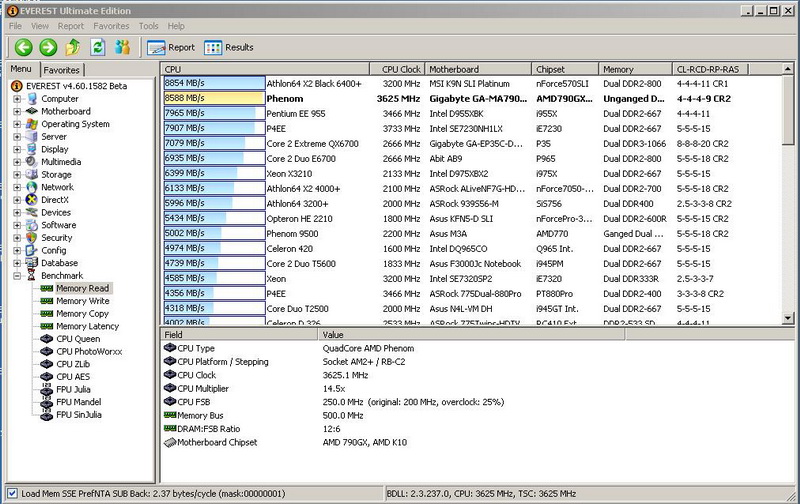Click the 8588 MB/s Phenom result bar
Screen dimensions: 800x504
[214, 98]
